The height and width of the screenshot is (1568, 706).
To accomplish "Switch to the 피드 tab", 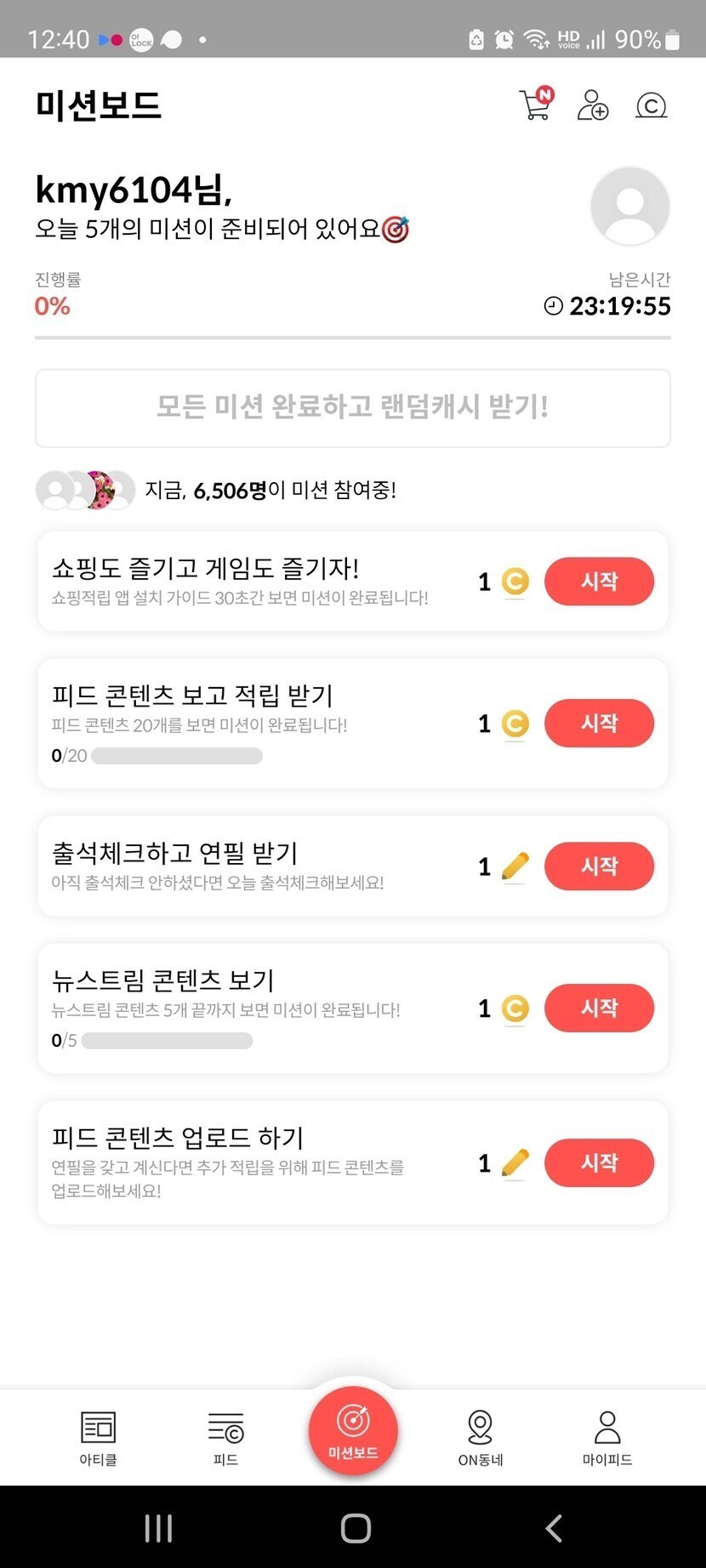I will [225, 1437].
